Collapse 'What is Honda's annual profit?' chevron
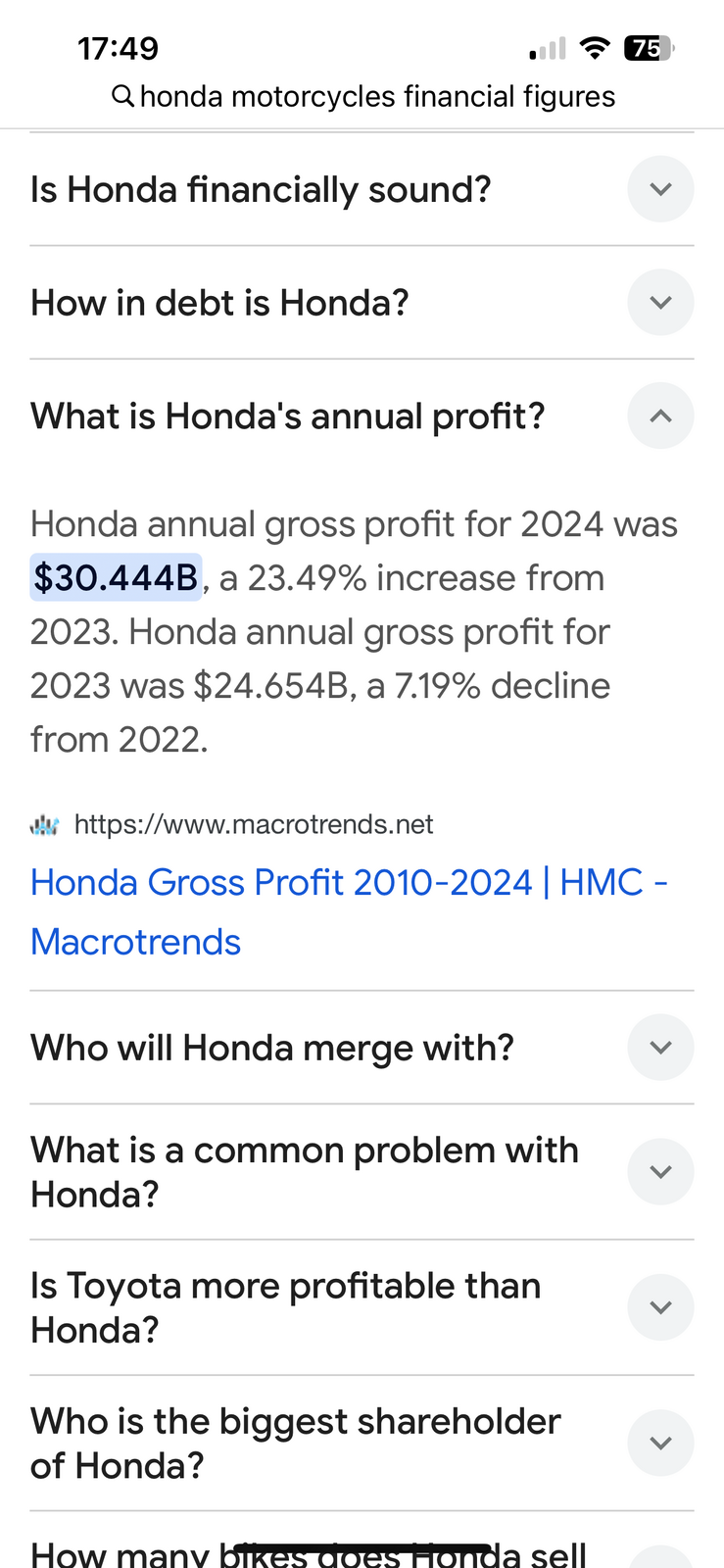 pyautogui.click(x=660, y=416)
